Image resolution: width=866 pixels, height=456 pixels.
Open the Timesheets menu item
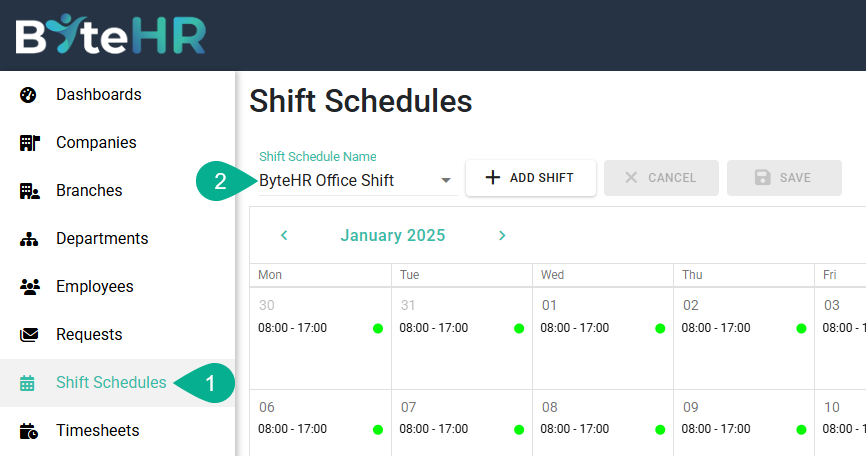click(98, 431)
